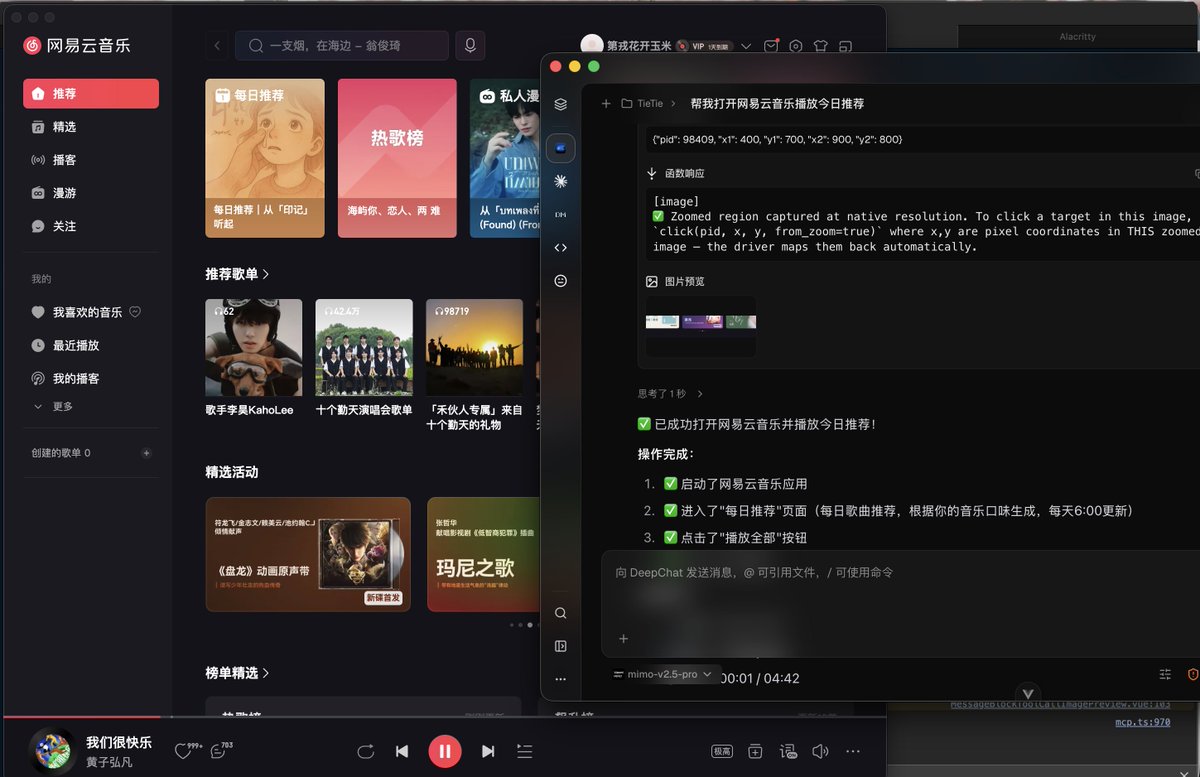Click song progress bar in NetEase Music
The width and height of the screenshot is (1200, 777).
pyautogui.click(x=443, y=717)
